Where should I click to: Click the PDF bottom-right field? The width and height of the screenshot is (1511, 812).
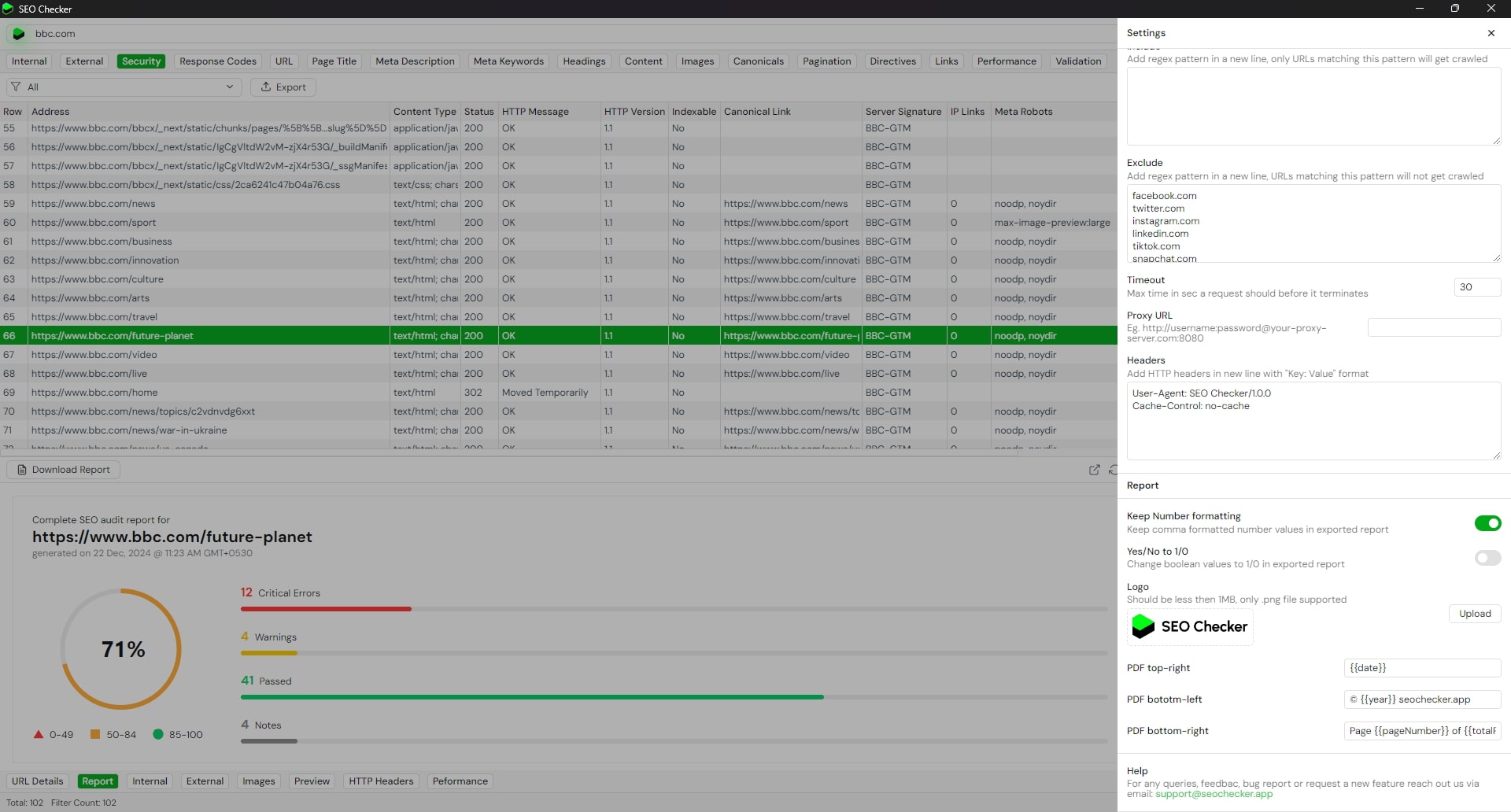tap(1422, 731)
